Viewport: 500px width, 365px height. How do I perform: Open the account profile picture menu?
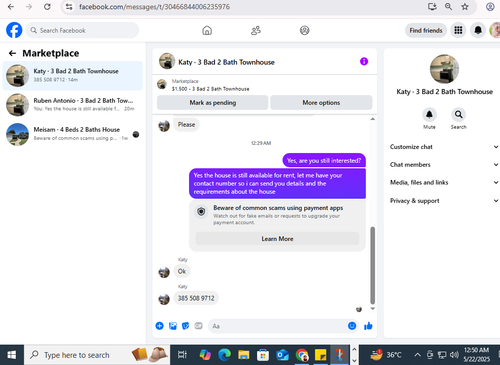[495, 30]
